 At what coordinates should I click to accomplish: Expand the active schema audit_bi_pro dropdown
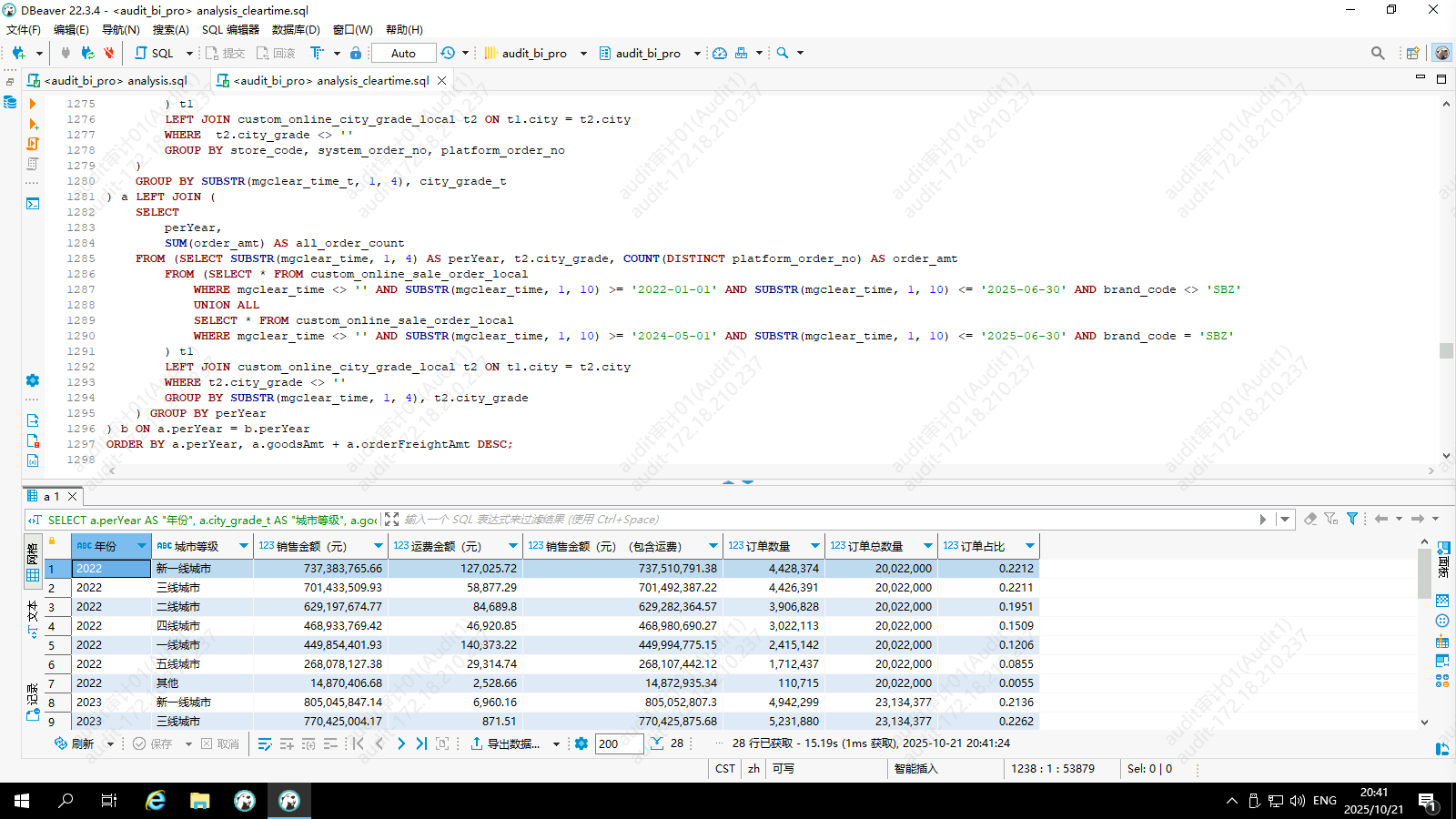[697, 53]
